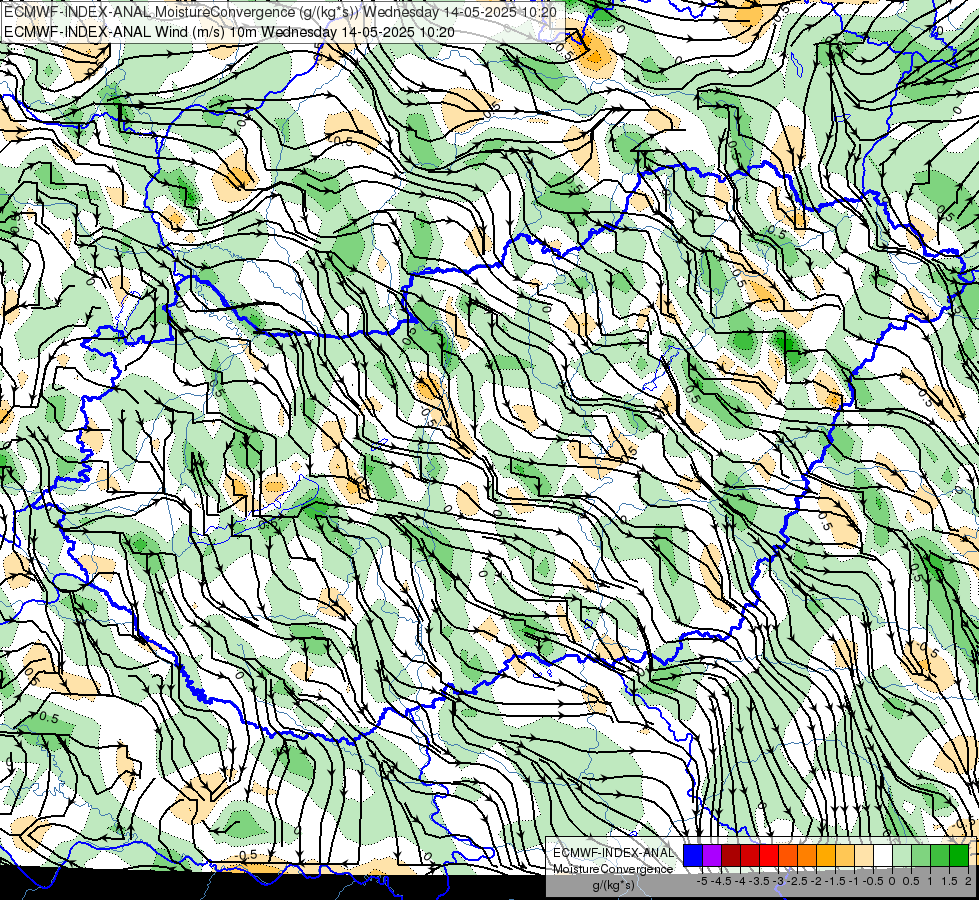The image size is (979, 900).
Task: Click the 2 tick label on legend scale
Action: pyautogui.click(x=968, y=881)
